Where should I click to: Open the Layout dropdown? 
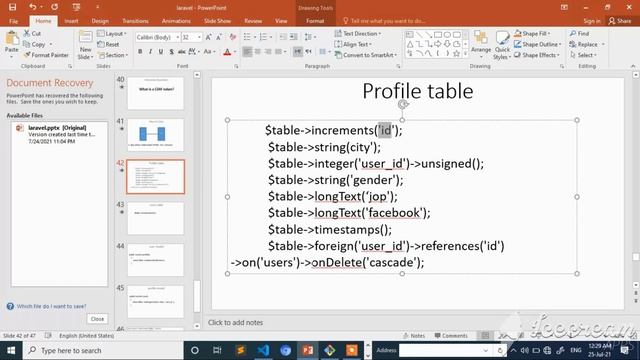pyautogui.click(x=112, y=33)
